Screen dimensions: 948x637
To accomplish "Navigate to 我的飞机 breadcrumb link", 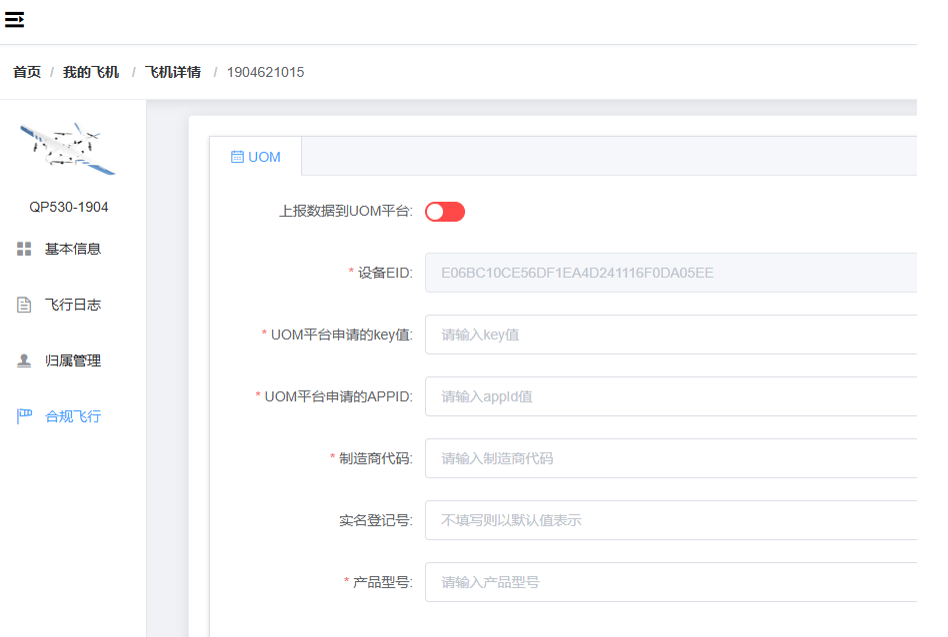I will point(91,72).
